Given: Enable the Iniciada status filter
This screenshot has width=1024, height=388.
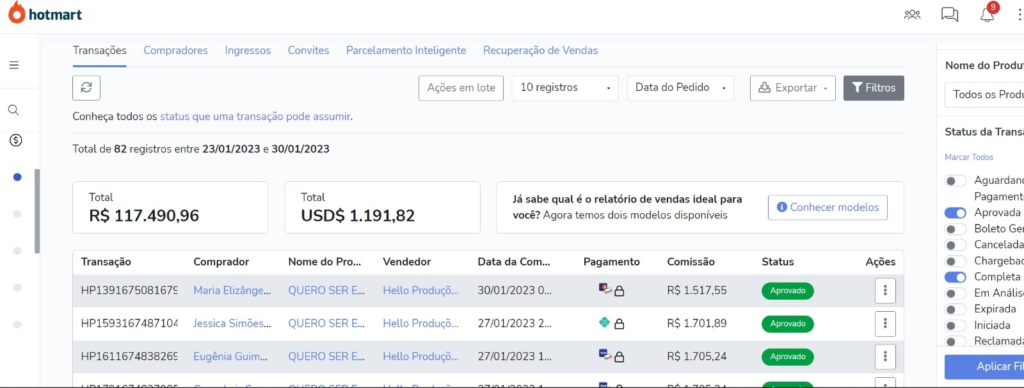Looking at the screenshot, I should tap(955, 325).
